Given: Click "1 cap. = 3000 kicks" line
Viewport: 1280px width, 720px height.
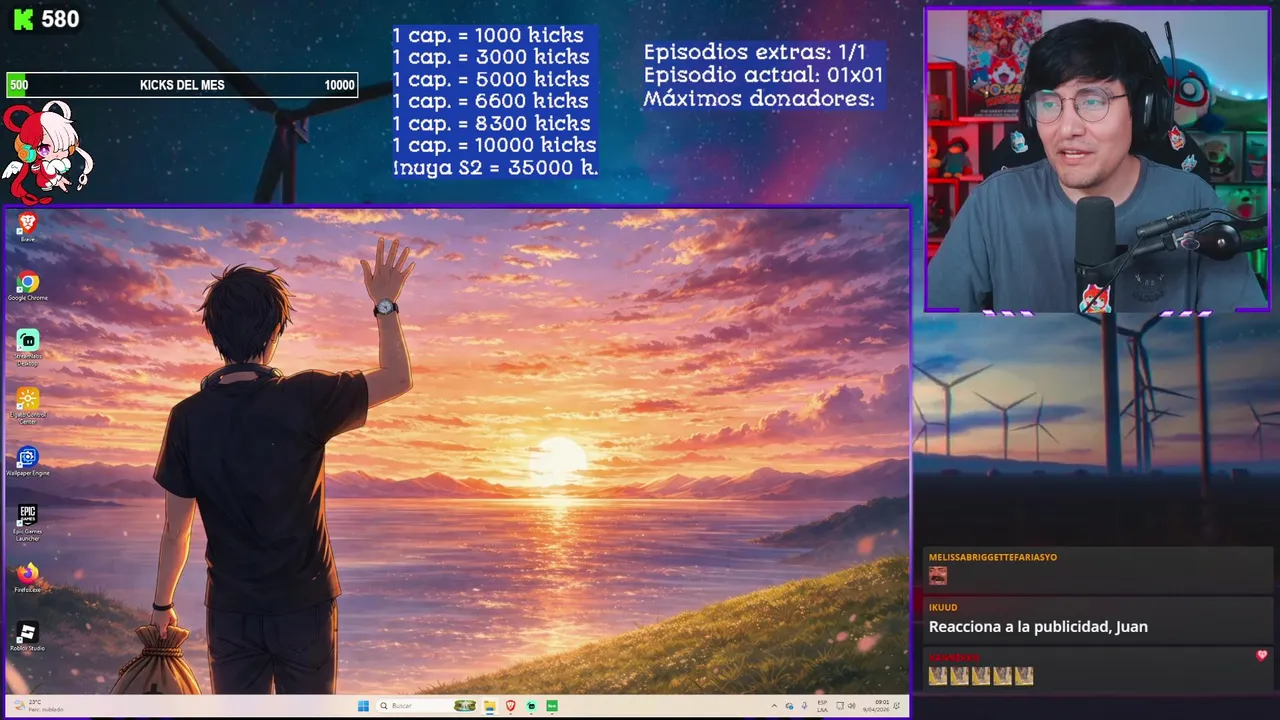Looking at the screenshot, I should (491, 57).
